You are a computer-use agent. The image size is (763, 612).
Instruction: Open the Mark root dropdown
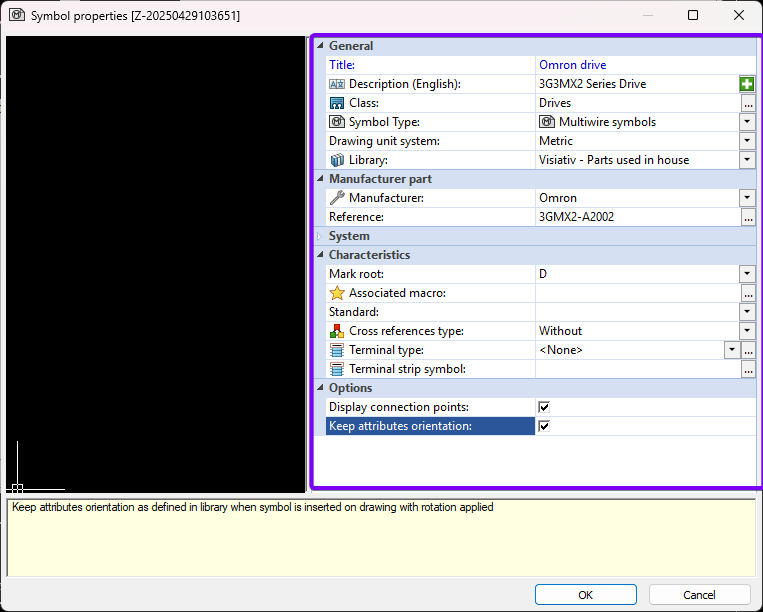tap(747, 274)
